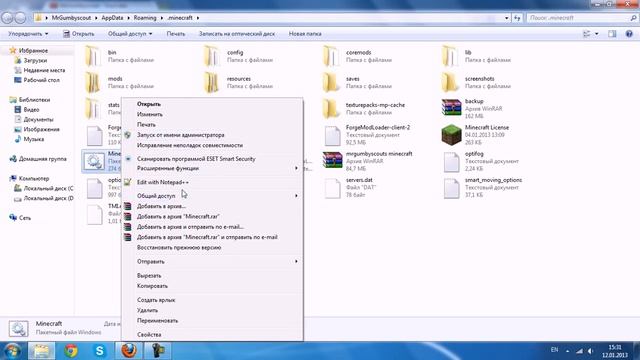The image size is (640, 360).
Task: Select the mrgumbyscouts minecraft archive icon
Action: tap(332, 160)
